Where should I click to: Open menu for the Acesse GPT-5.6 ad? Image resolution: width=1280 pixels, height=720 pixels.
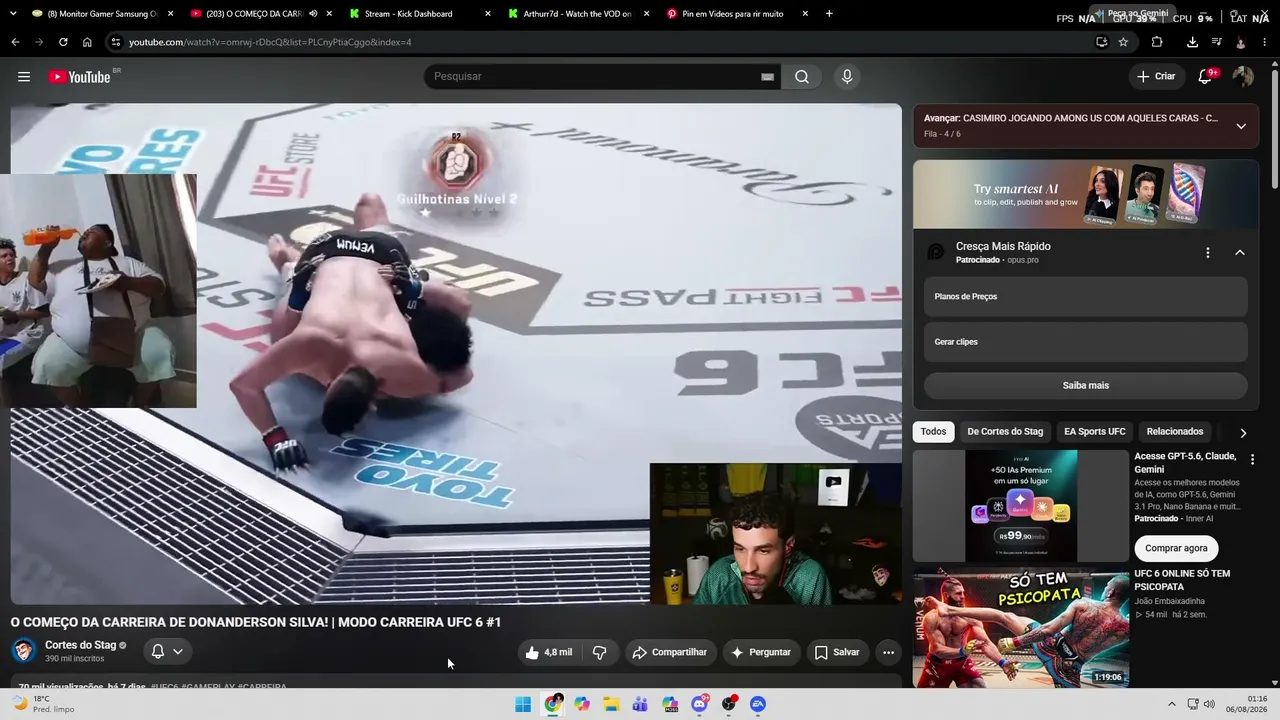pyautogui.click(x=1252, y=458)
